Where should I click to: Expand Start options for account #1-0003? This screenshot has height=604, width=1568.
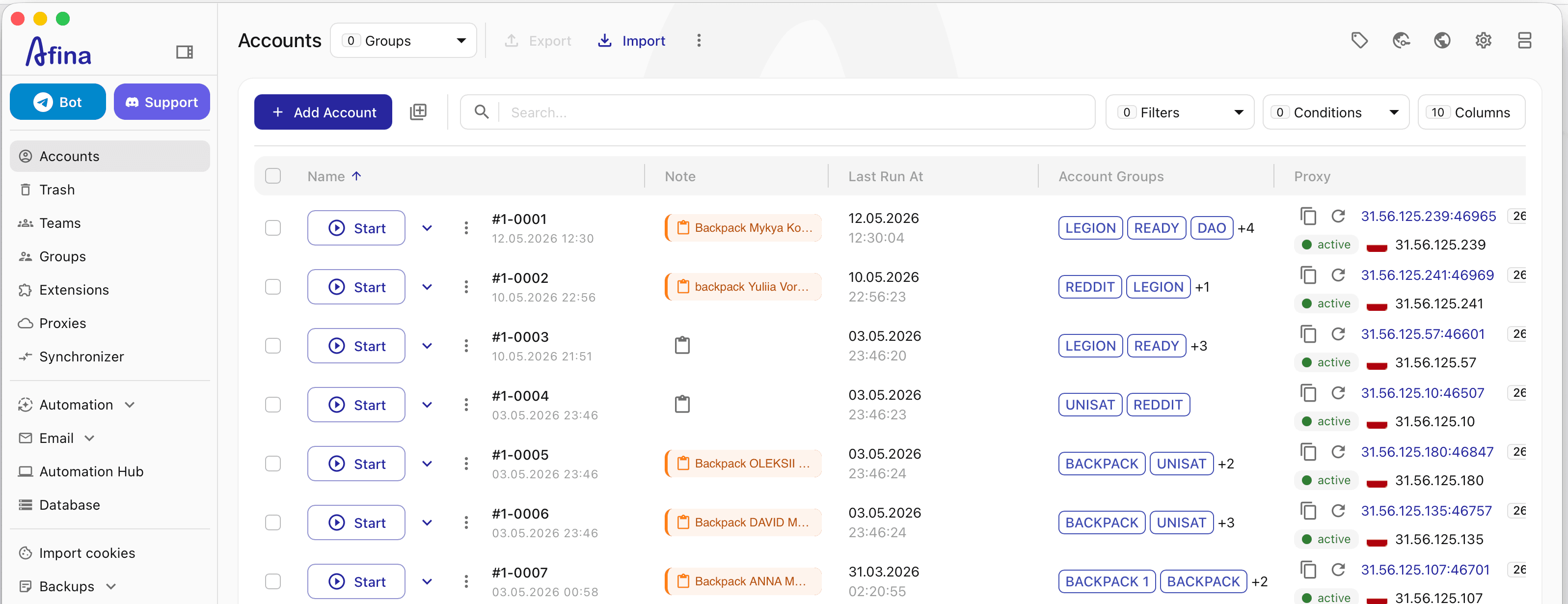pyautogui.click(x=427, y=346)
